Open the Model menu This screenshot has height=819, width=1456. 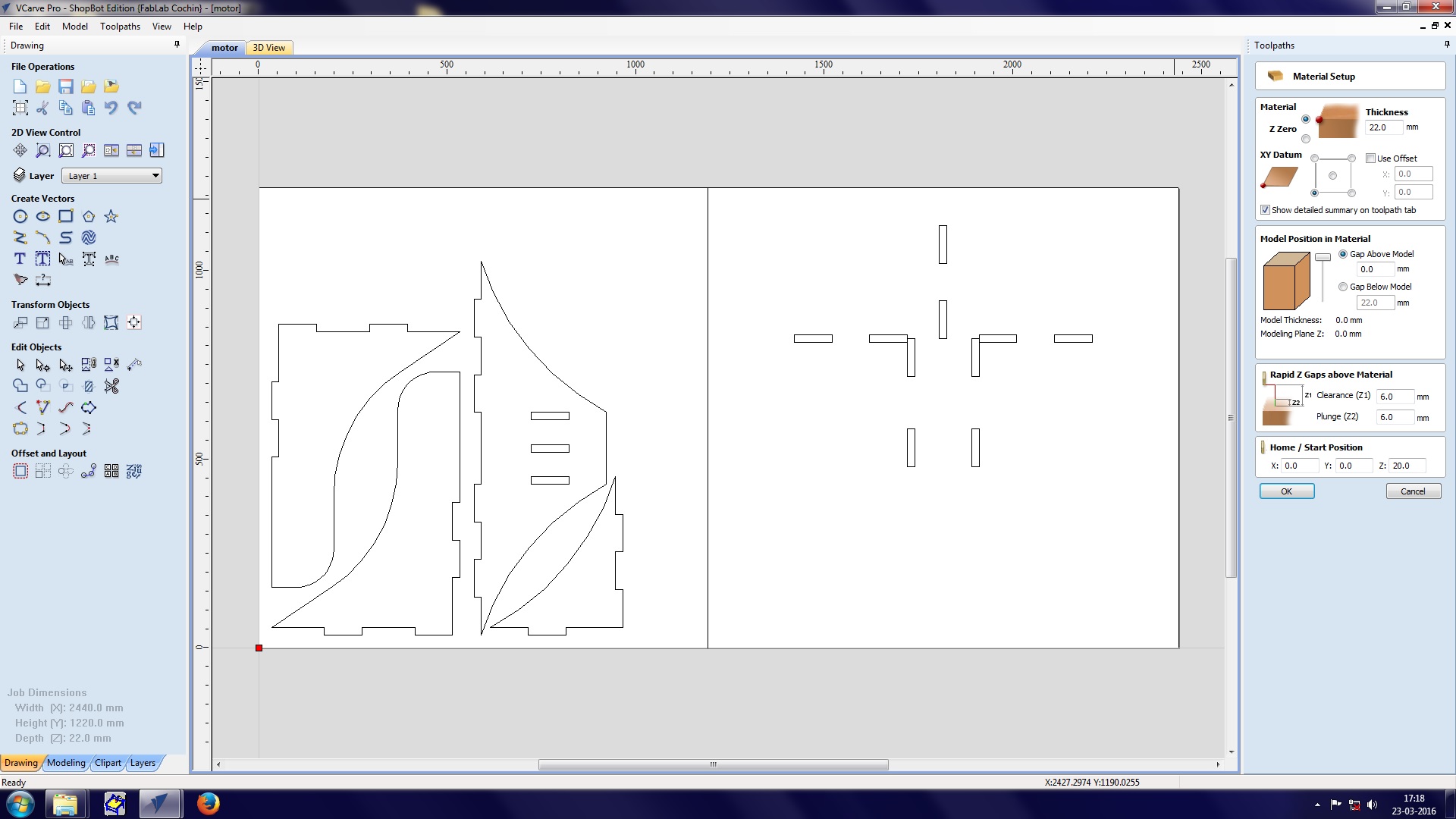point(75,26)
